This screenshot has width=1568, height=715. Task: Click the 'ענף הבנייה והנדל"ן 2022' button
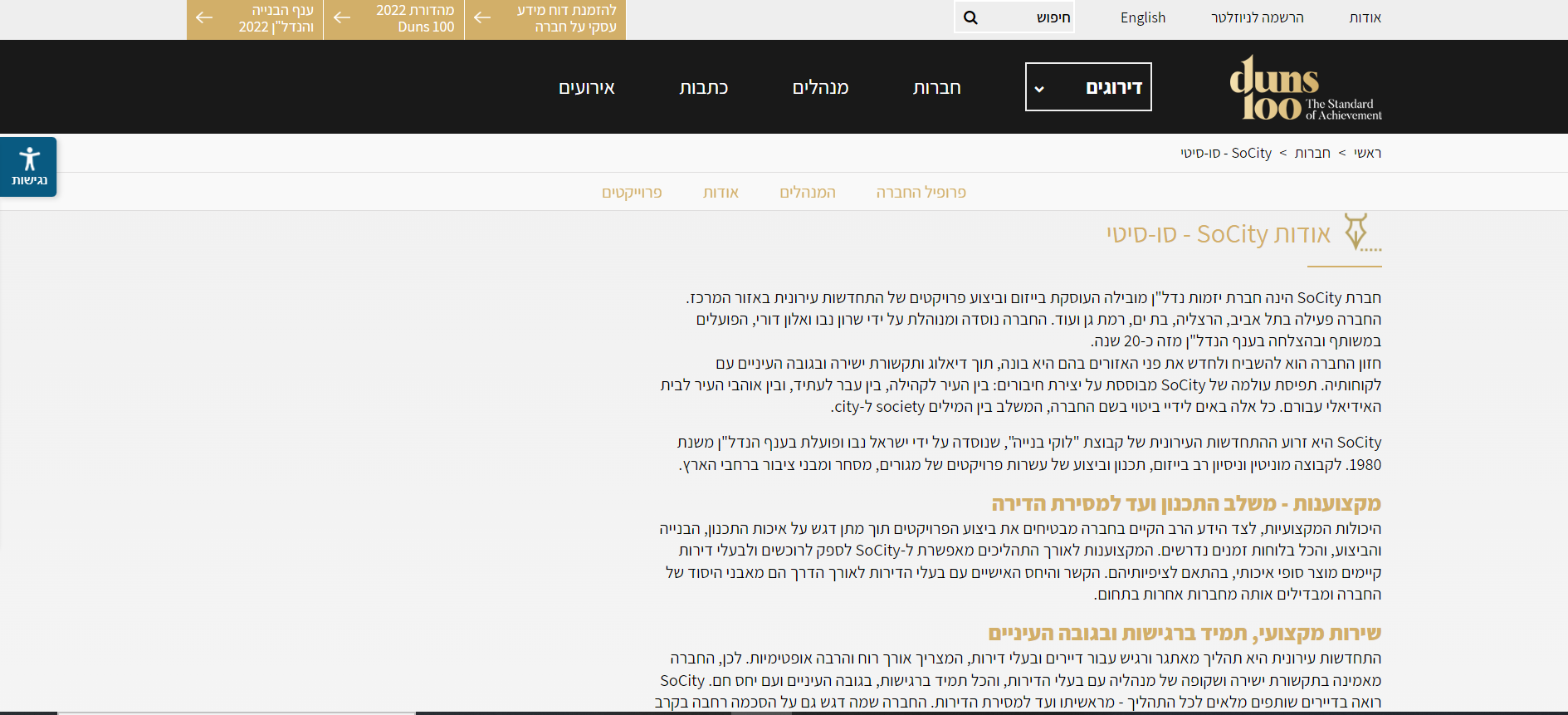pyautogui.click(x=255, y=18)
